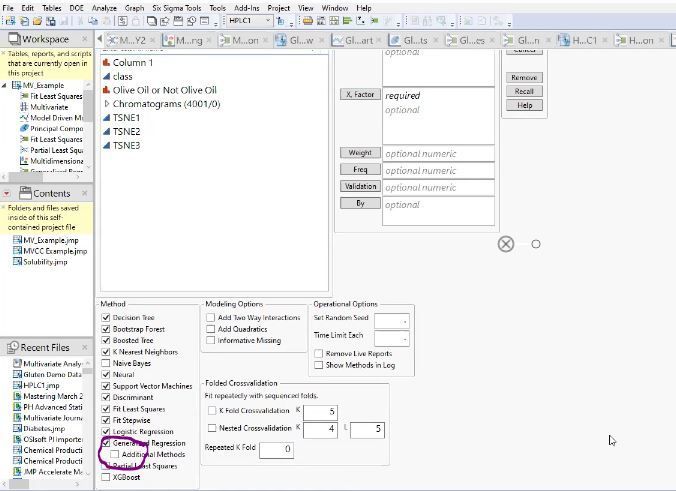
Task: Check the Add Quadratics option
Action: coord(210,329)
